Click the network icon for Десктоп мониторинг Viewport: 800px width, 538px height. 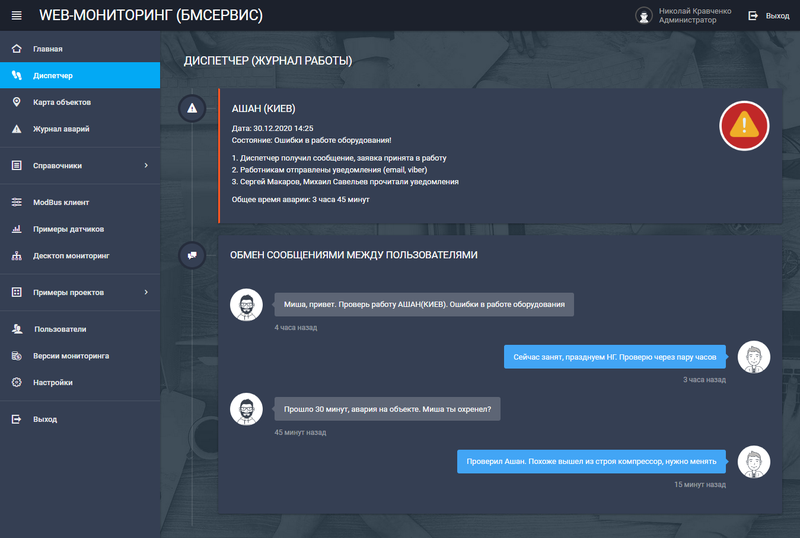point(16,255)
